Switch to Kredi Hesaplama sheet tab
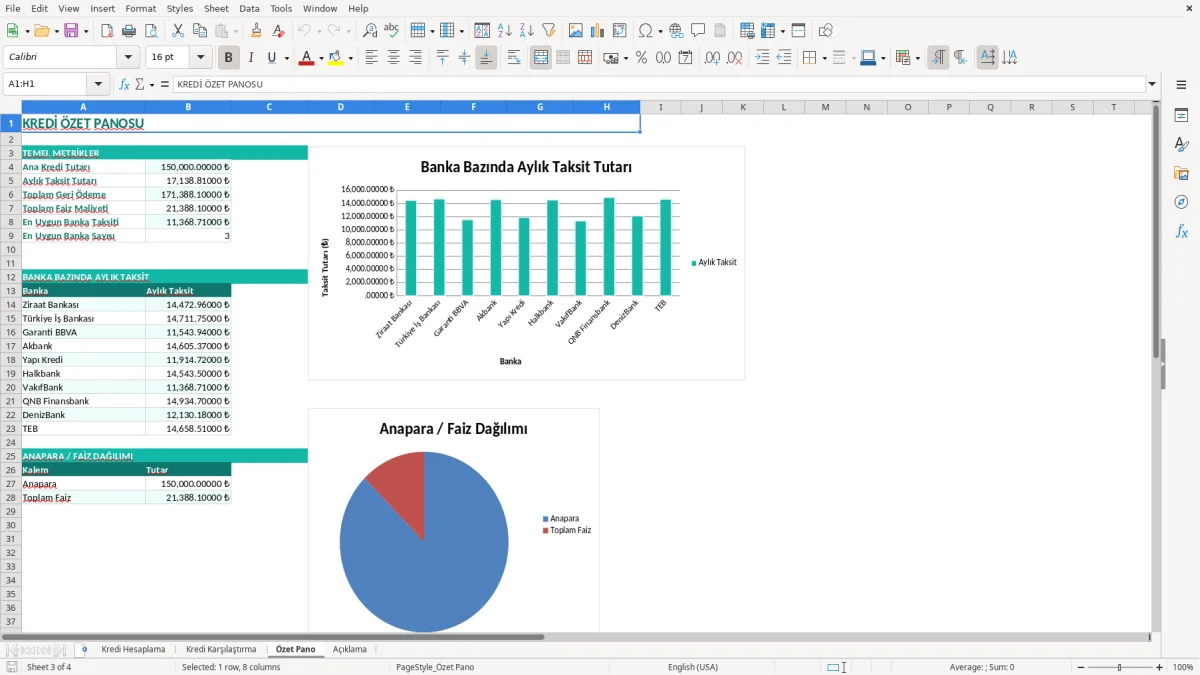This screenshot has width=1200, height=675. click(133, 649)
